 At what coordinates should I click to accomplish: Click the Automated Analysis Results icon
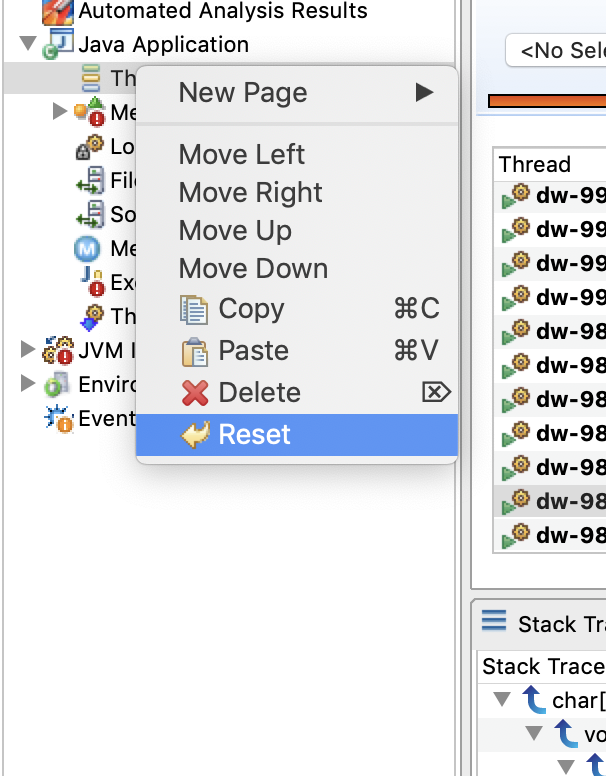point(57,12)
